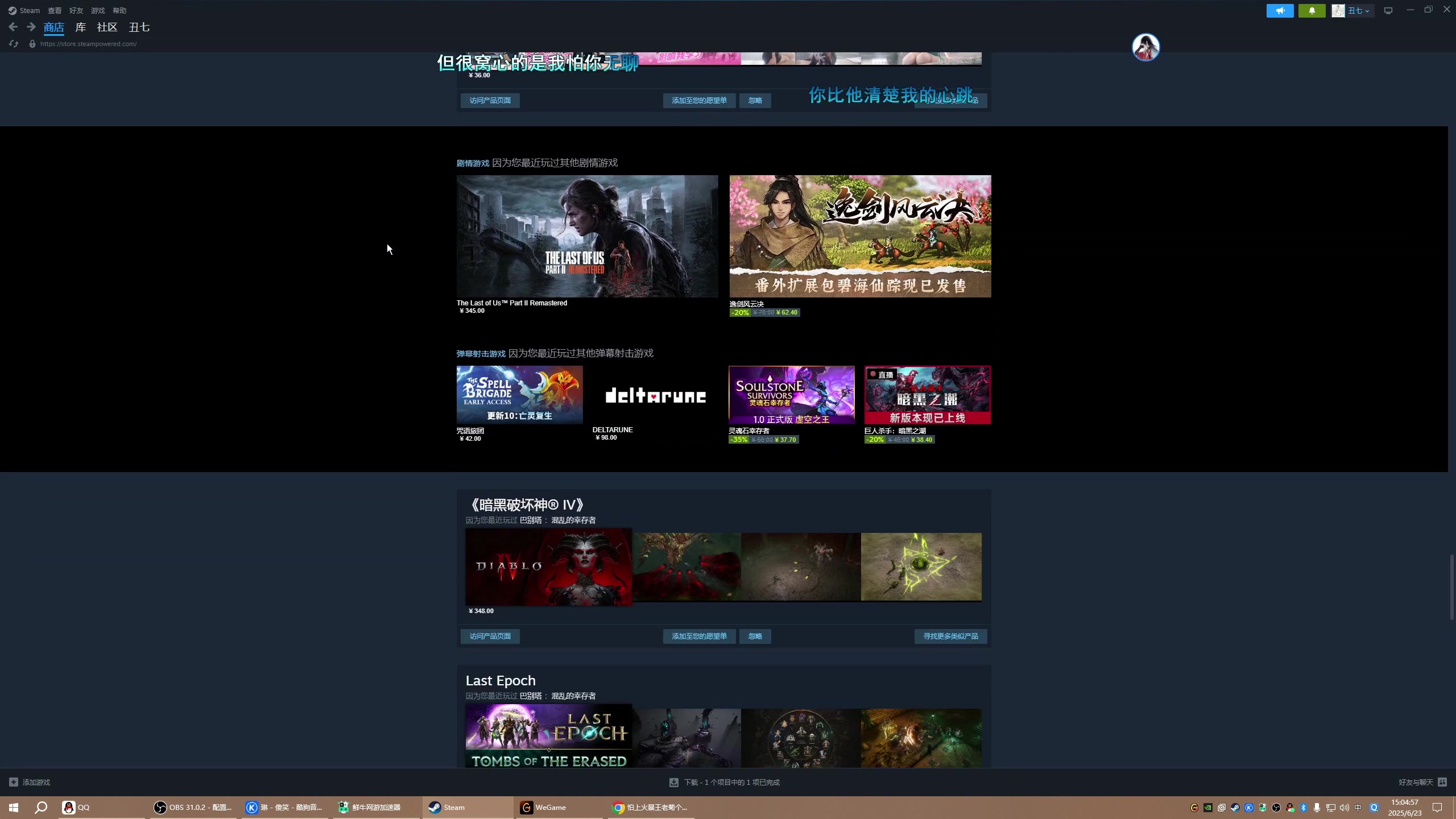Go back with the left arrow navigation icon
This screenshot has width=1456, height=819.
coord(13,27)
